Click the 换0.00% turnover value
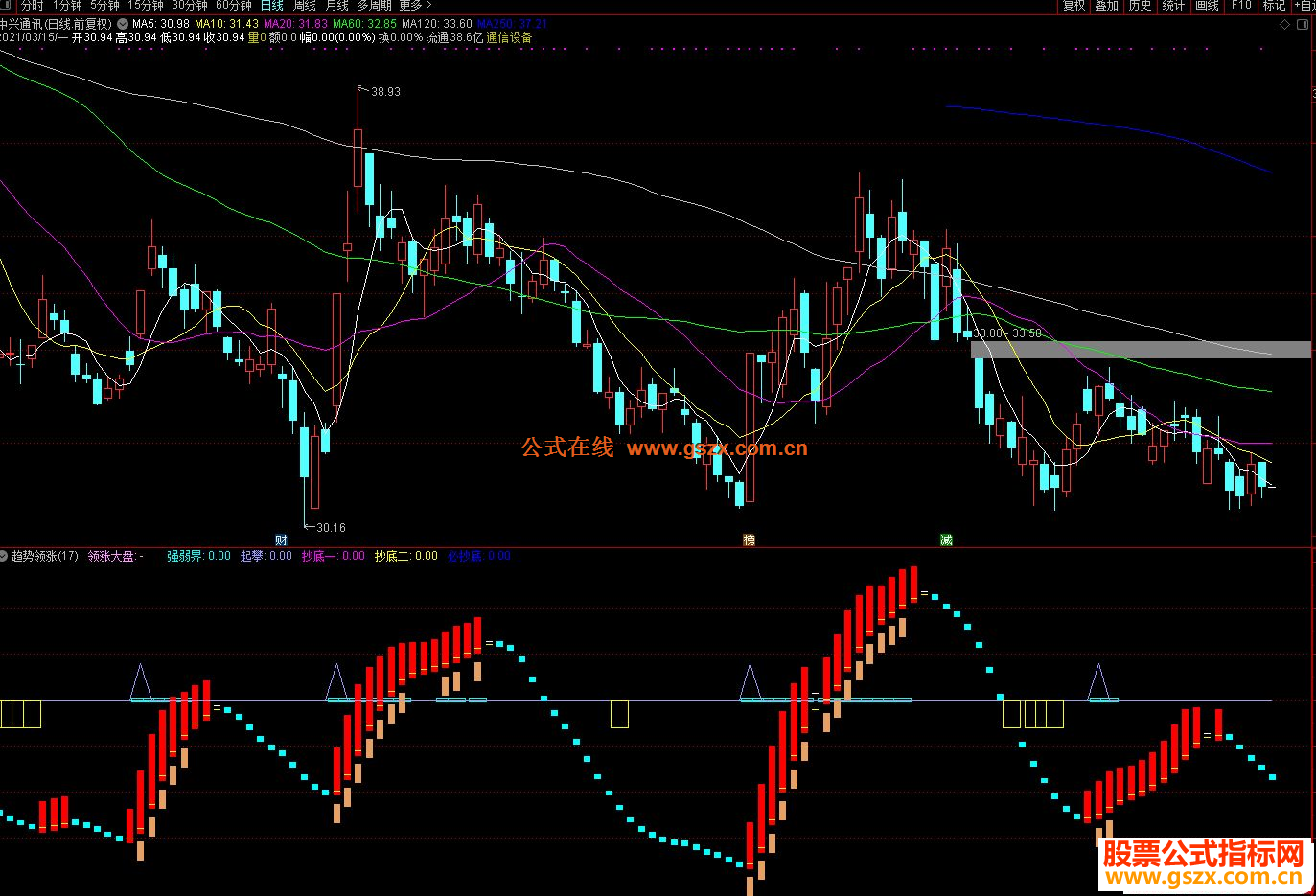1316x896 pixels. coord(401,37)
